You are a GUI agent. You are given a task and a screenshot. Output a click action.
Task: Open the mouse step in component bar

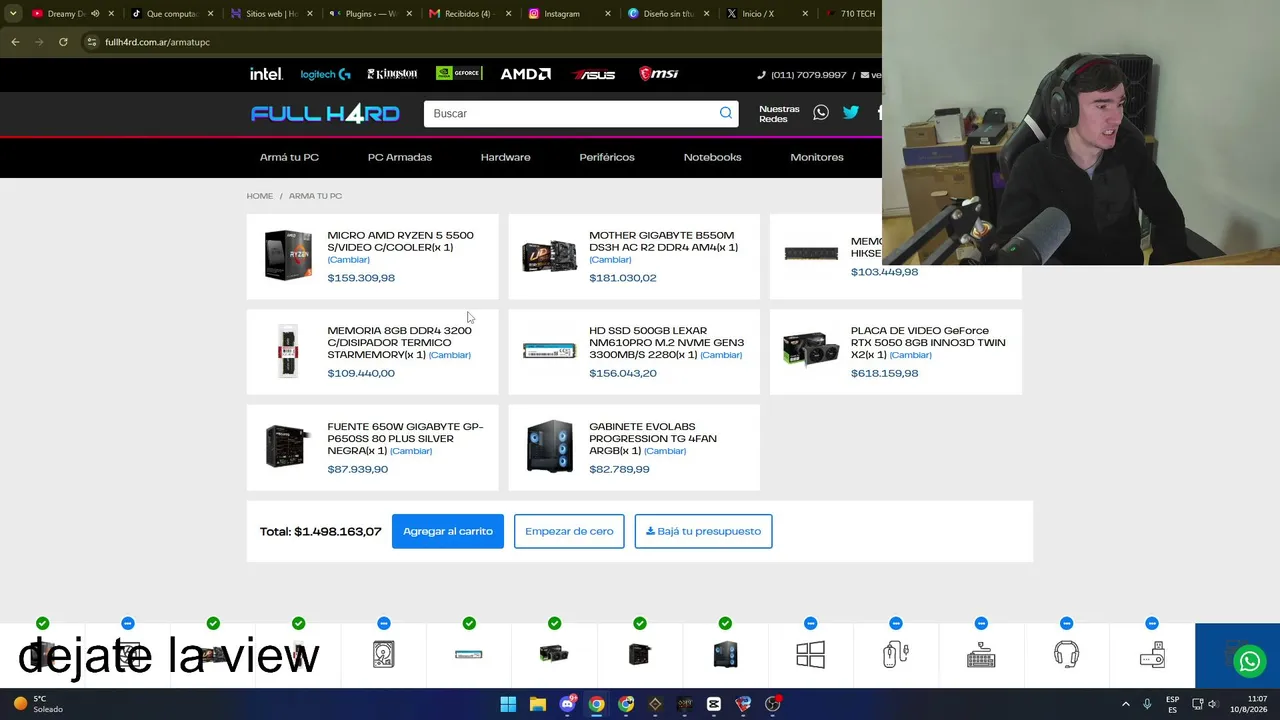tap(896, 655)
